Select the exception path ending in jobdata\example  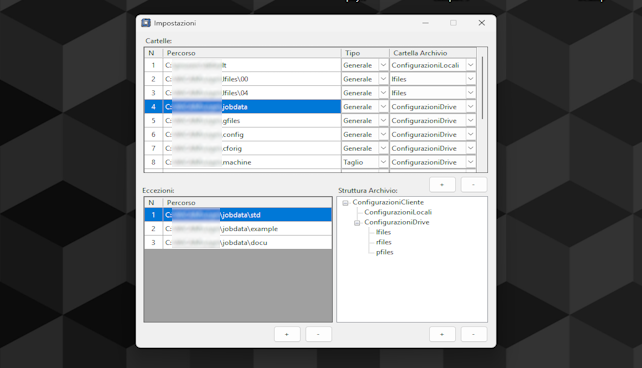pyautogui.click(x=247, y=229)
